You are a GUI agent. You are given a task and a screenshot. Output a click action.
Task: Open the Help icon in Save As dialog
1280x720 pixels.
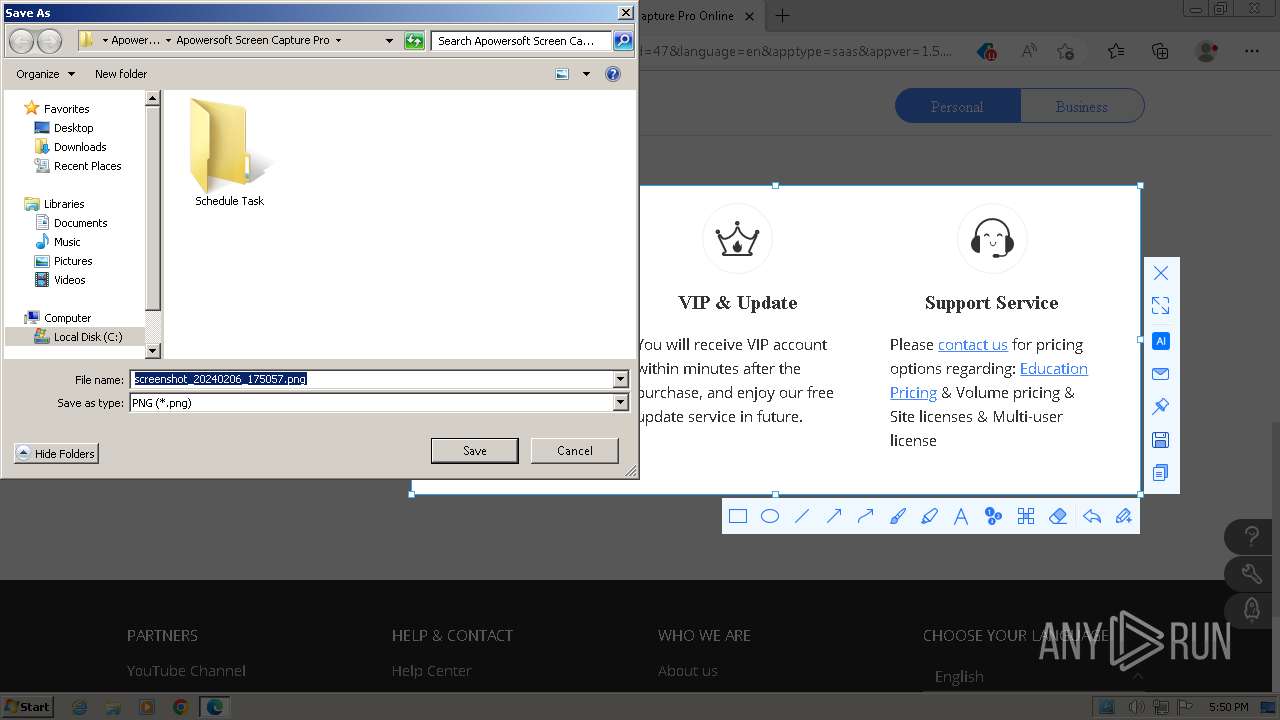pos(613,74)
